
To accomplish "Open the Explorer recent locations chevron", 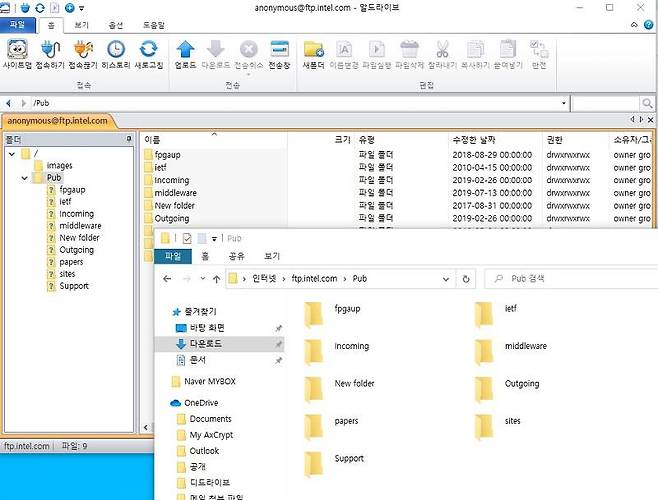I will click(203, 279).
